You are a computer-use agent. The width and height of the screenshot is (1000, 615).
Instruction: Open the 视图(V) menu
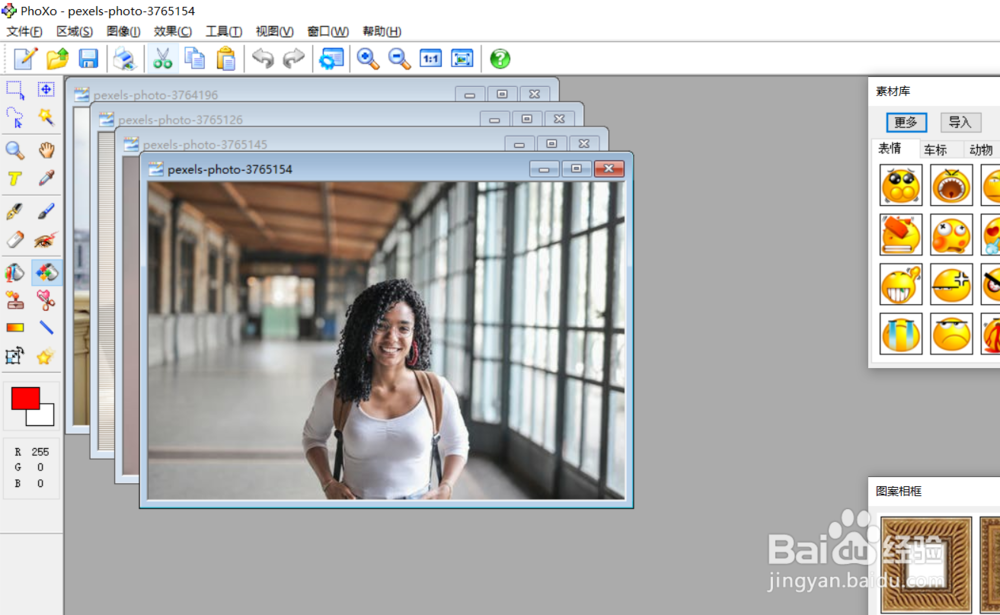tap(274, 31)
